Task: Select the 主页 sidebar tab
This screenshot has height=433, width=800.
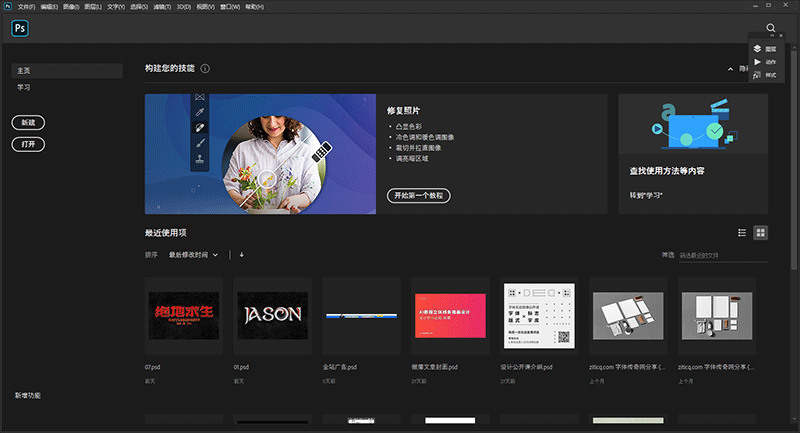Action: (67, 70)
